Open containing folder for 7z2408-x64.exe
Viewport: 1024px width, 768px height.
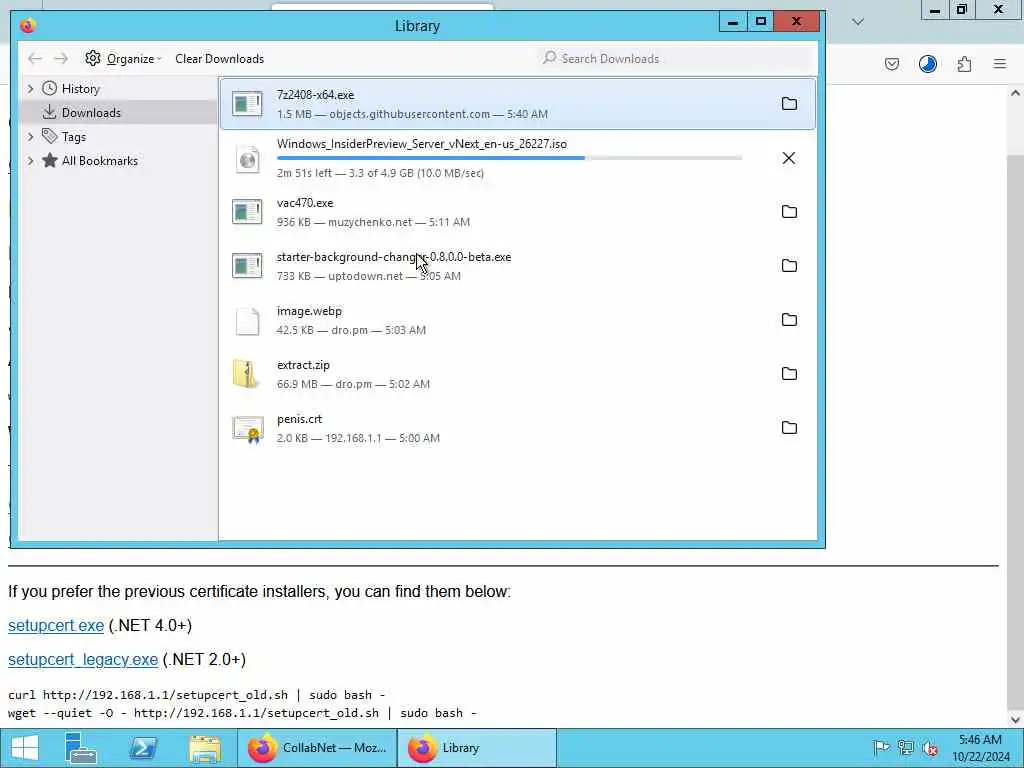789,104
